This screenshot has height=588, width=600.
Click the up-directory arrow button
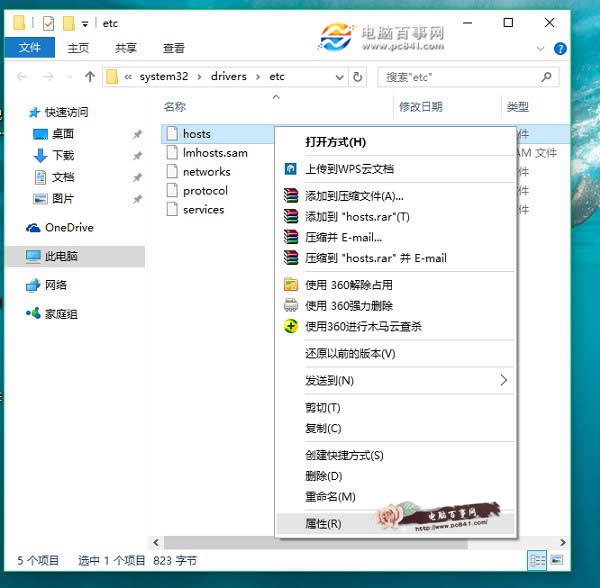click(x=90, y=77)
